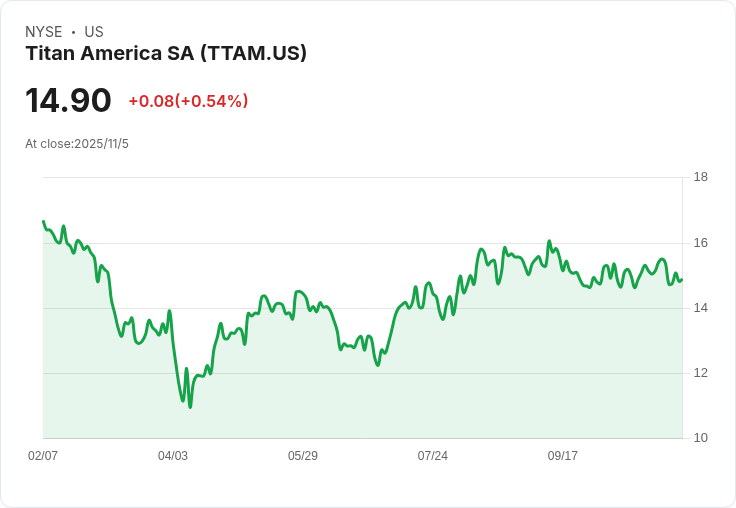Click the starting point of the price line
This screenshot has height=508, width=736.
point(44,222)
